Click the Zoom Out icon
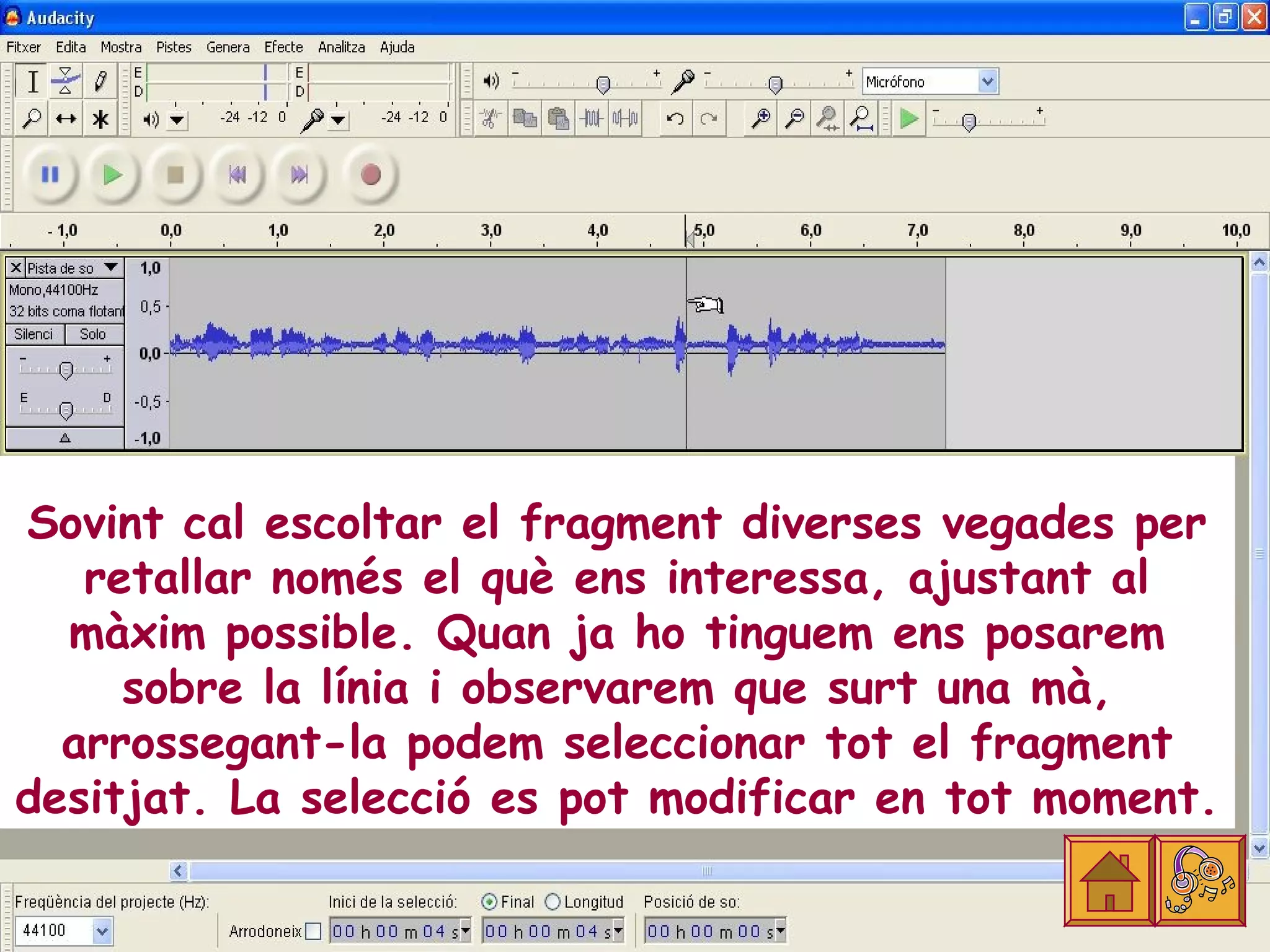This screenshot has height=952, width=1270. point(794,118)
